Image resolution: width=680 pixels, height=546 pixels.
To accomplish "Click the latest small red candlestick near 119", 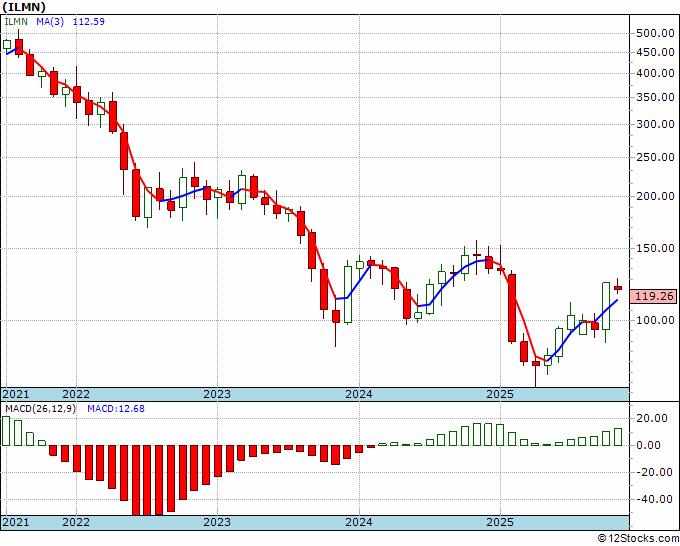I will tap(618, 288).
